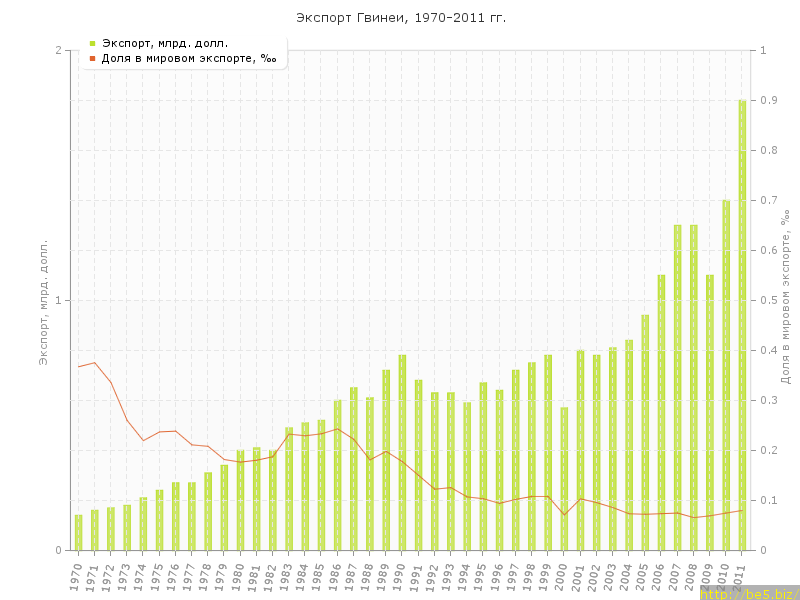This screenshot has height=600, width=800.
Task: Select the 2000 export bar
Action: pos(564,478)
